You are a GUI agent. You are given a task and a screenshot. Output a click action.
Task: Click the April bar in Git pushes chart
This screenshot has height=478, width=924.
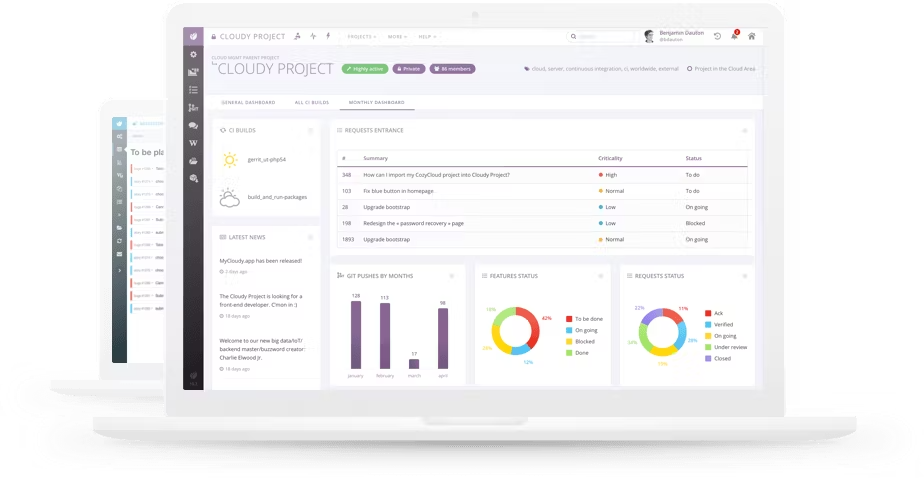tap(443, 339)
